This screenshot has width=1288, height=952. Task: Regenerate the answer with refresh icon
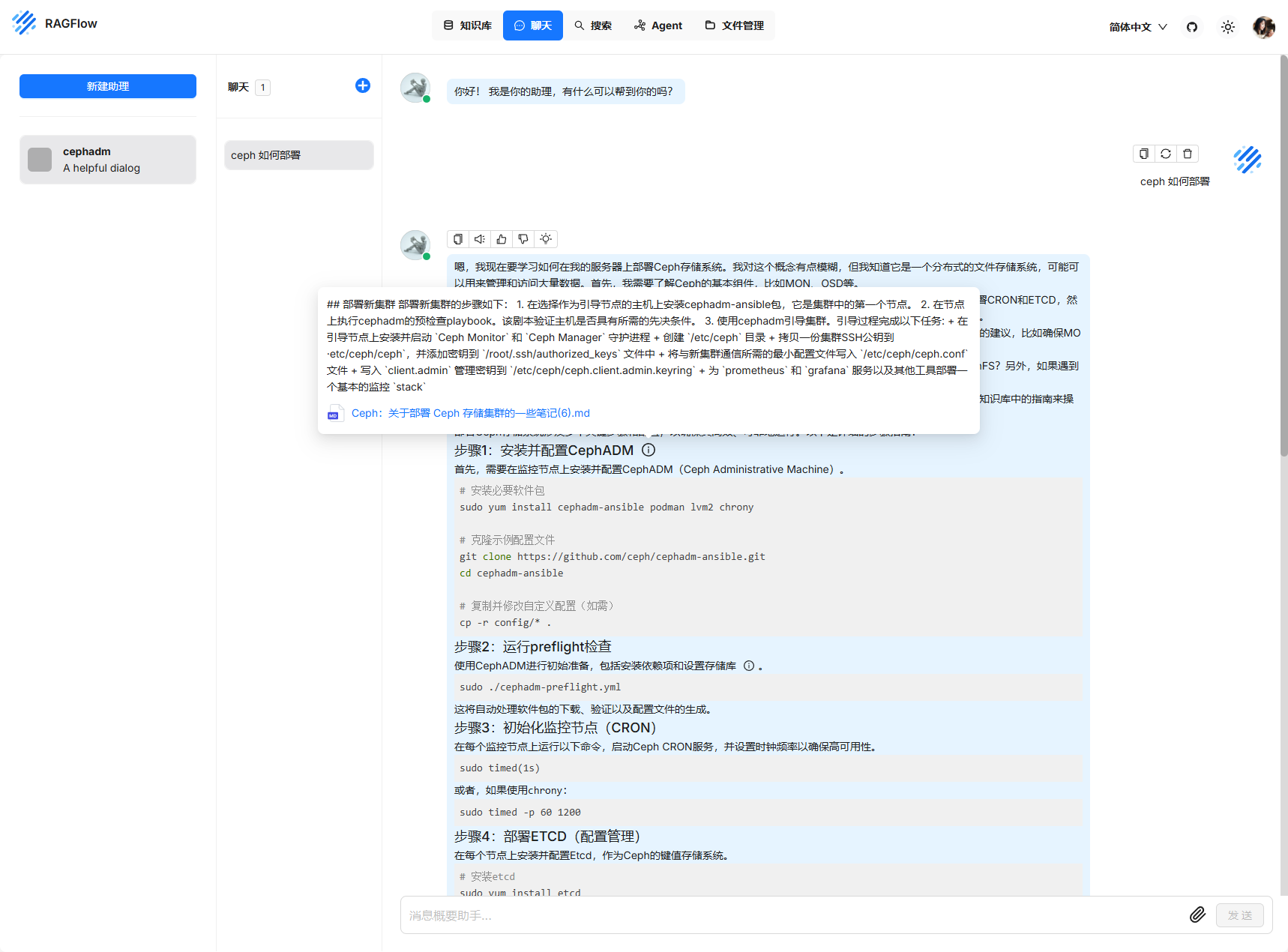coord(1166,154)
